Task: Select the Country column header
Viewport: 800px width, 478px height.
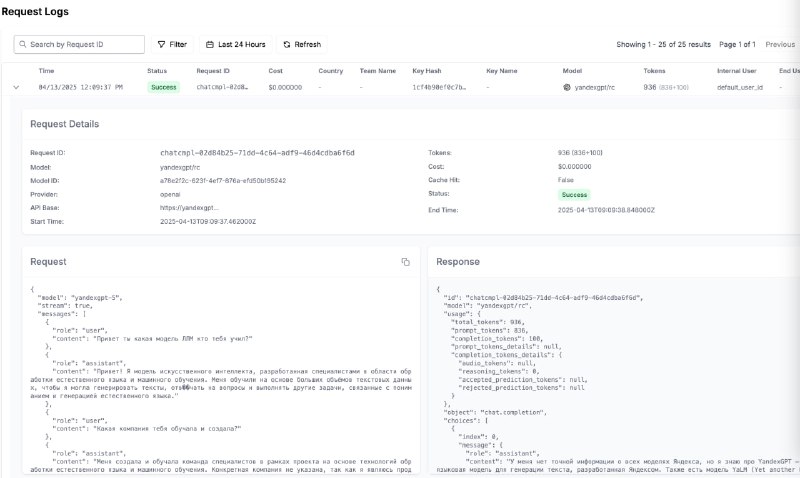Action: 331,71
